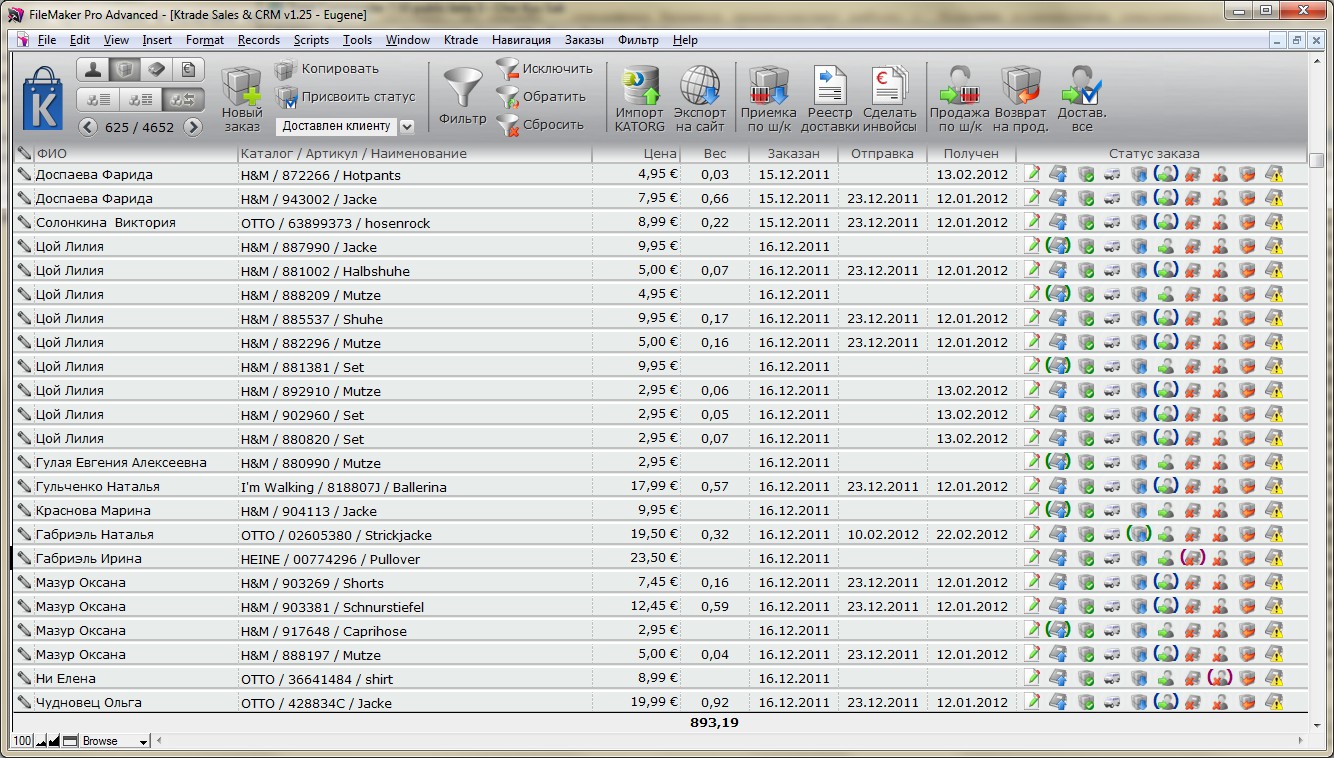Screen dimensions: 1334x758
Task: Reset the filter with Сбросить
Action: tap(540, 125)
